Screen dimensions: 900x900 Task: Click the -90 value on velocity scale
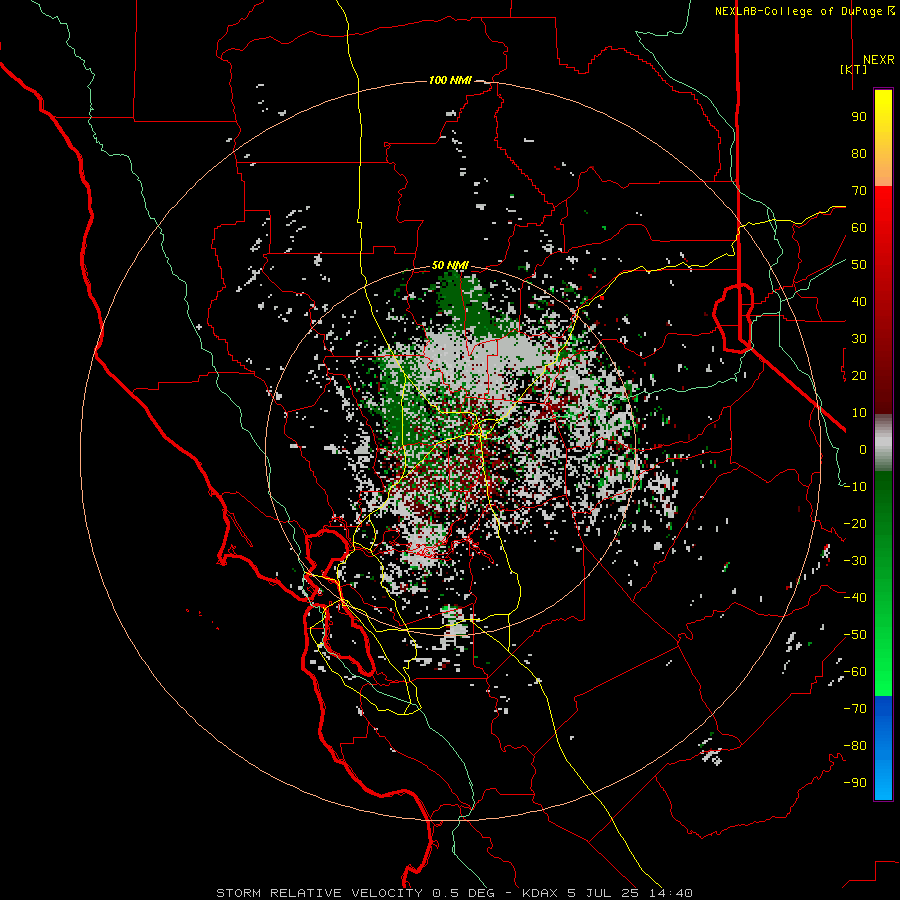coord(855,783)
